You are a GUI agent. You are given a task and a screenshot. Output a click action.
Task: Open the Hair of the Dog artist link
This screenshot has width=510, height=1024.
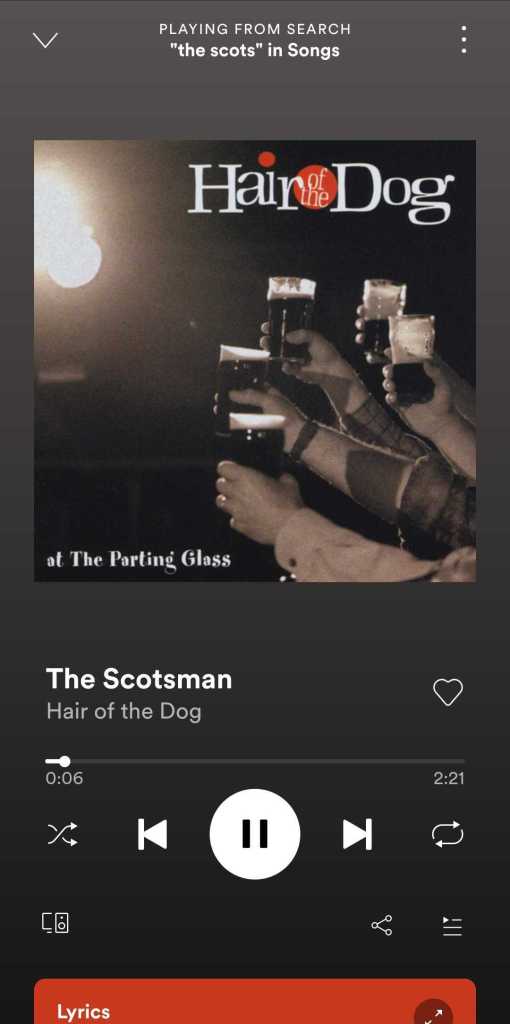tap(123, 711)
